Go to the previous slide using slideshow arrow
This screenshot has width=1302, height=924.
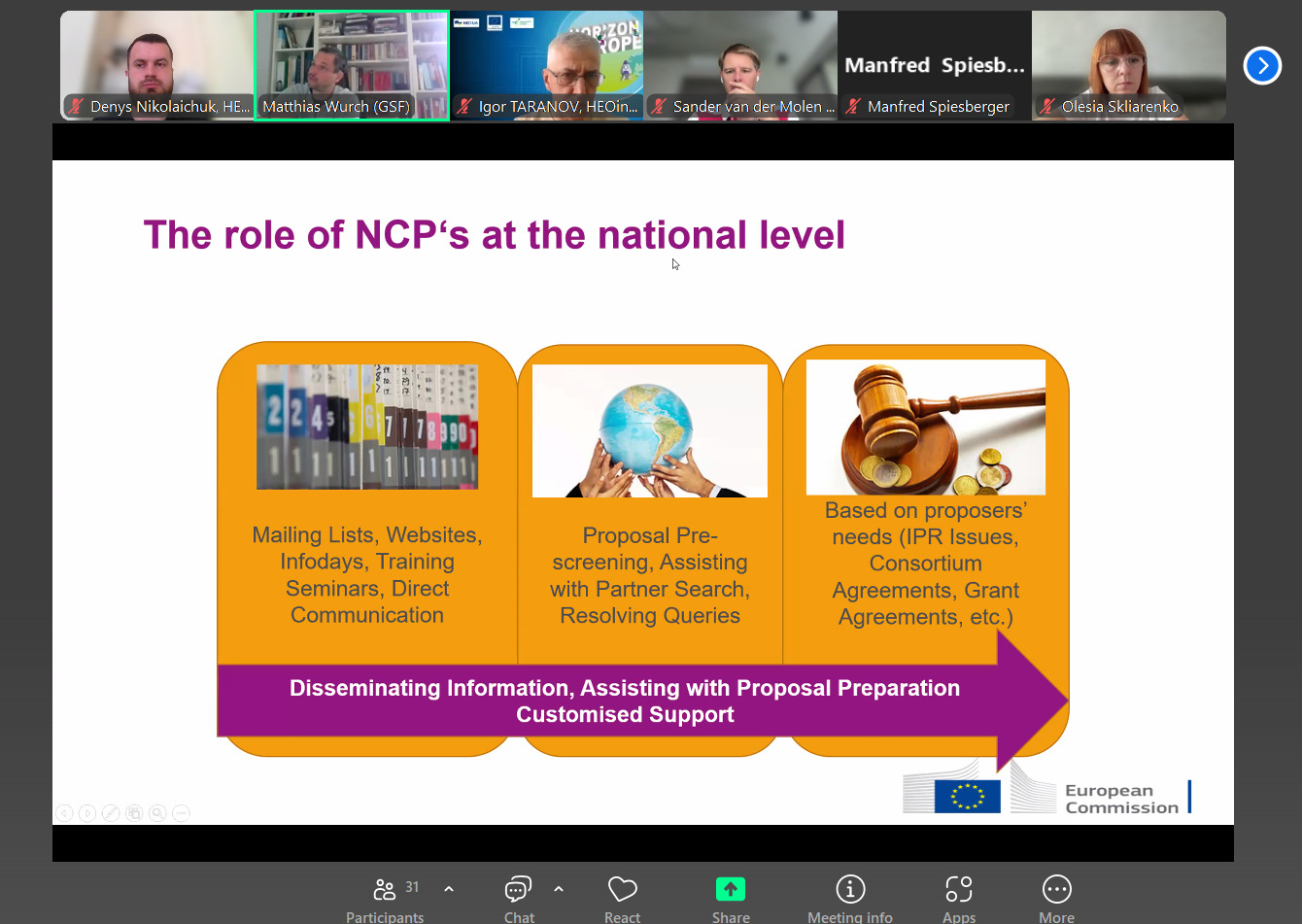(x=64, y=812)
